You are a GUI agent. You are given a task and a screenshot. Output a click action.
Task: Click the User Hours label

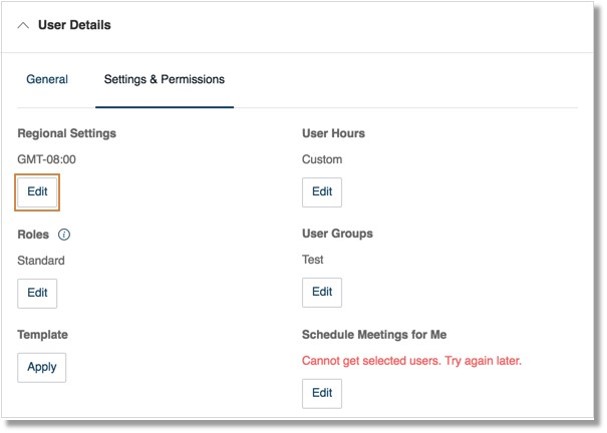(x=333, y=133)
